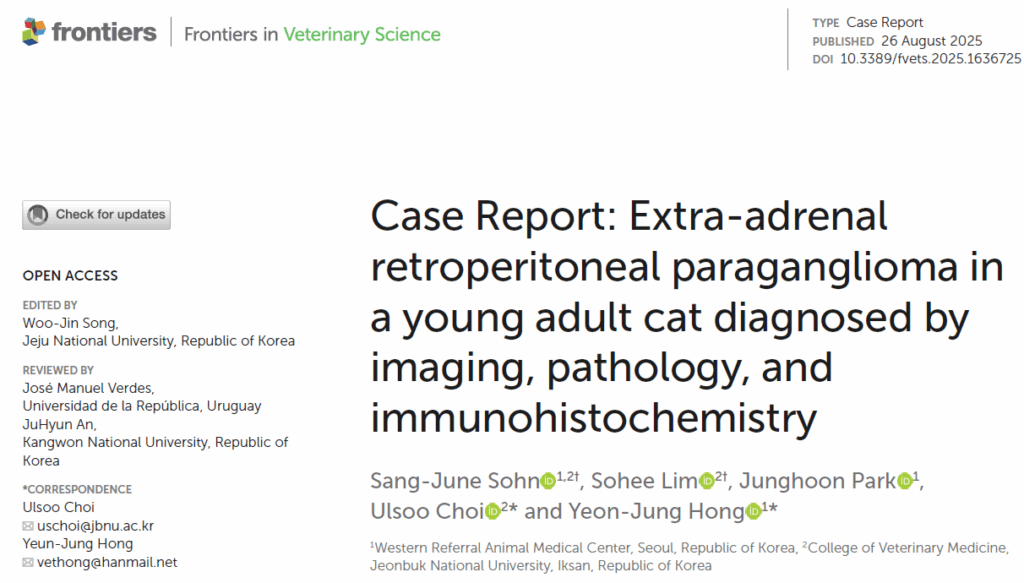This screenshot has width=1024, height=583.
Task: Open ORCID icon next to Ulsoo Choi
Action: click(492, 512)
